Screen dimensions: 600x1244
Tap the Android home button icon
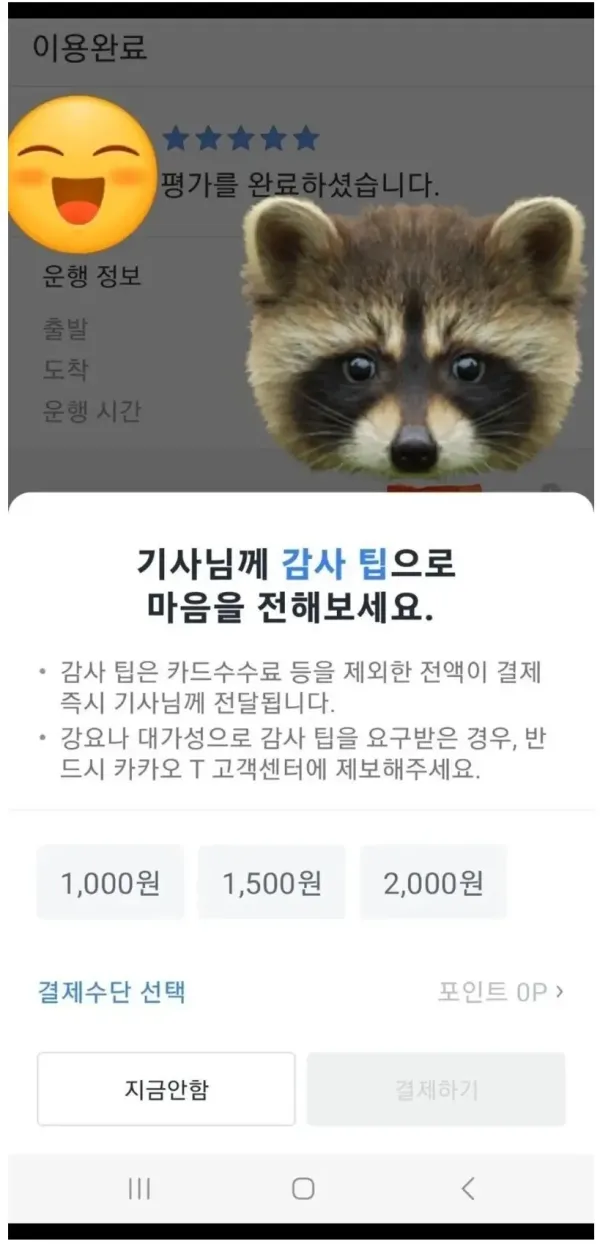coord(303,1188)
